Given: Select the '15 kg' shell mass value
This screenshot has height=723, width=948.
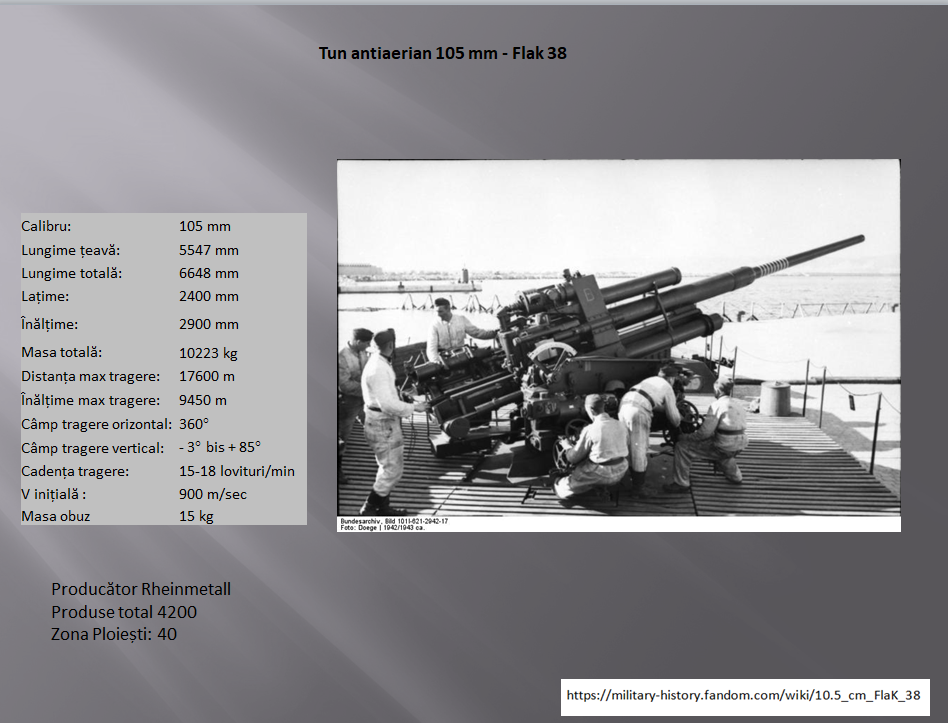Looking at the screenshot, I should tap(196, 516).
